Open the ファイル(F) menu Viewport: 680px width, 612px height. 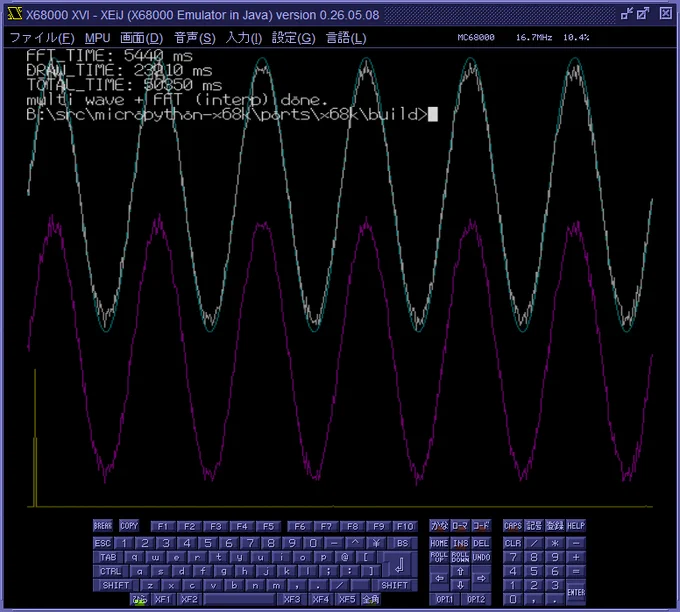point(42,38)
